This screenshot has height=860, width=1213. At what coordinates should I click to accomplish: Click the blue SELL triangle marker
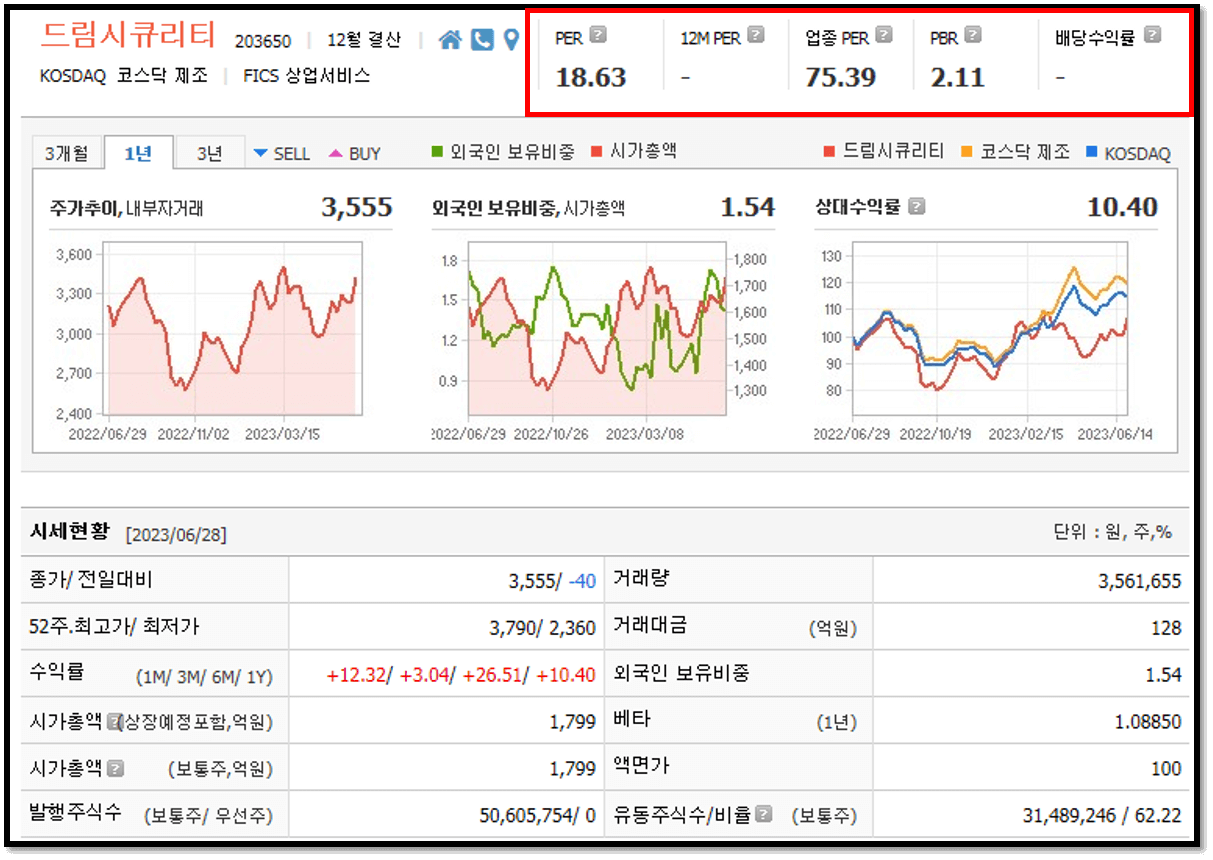[261, 153]
